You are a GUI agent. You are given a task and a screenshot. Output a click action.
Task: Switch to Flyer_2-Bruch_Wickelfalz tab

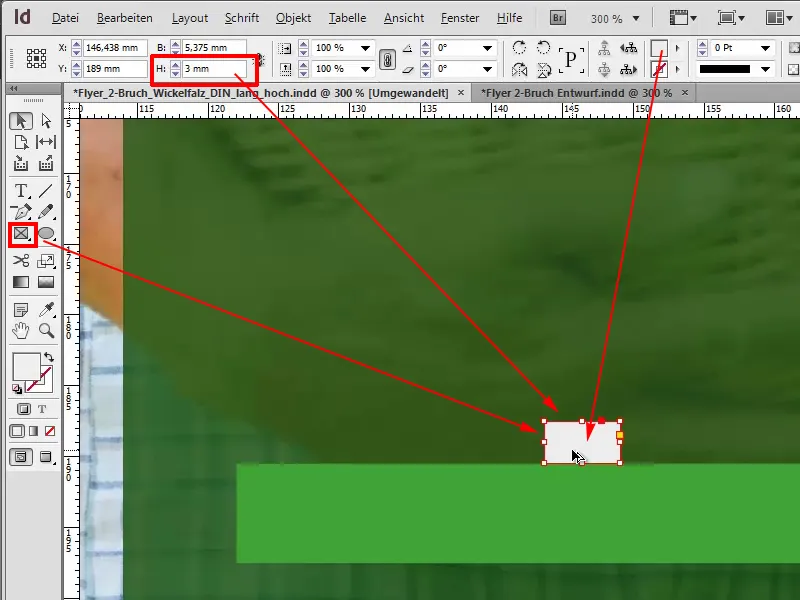tap(261, 93)
